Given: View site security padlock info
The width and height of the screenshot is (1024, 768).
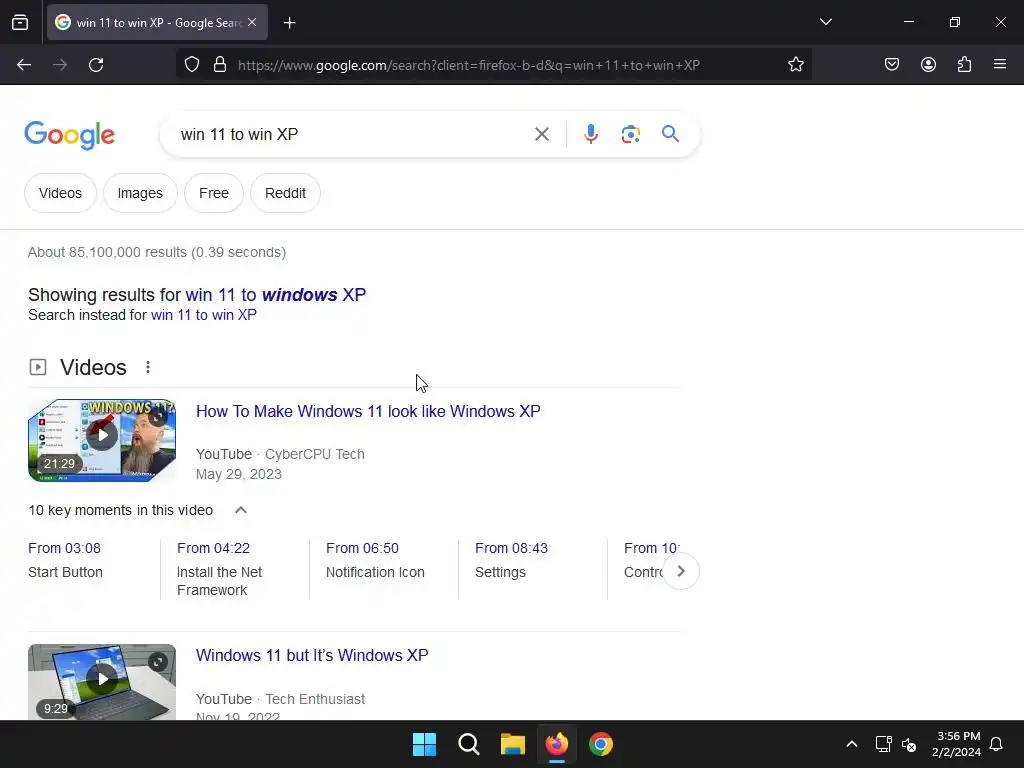Looking at the screenshot, I should [x=220, y=65].
